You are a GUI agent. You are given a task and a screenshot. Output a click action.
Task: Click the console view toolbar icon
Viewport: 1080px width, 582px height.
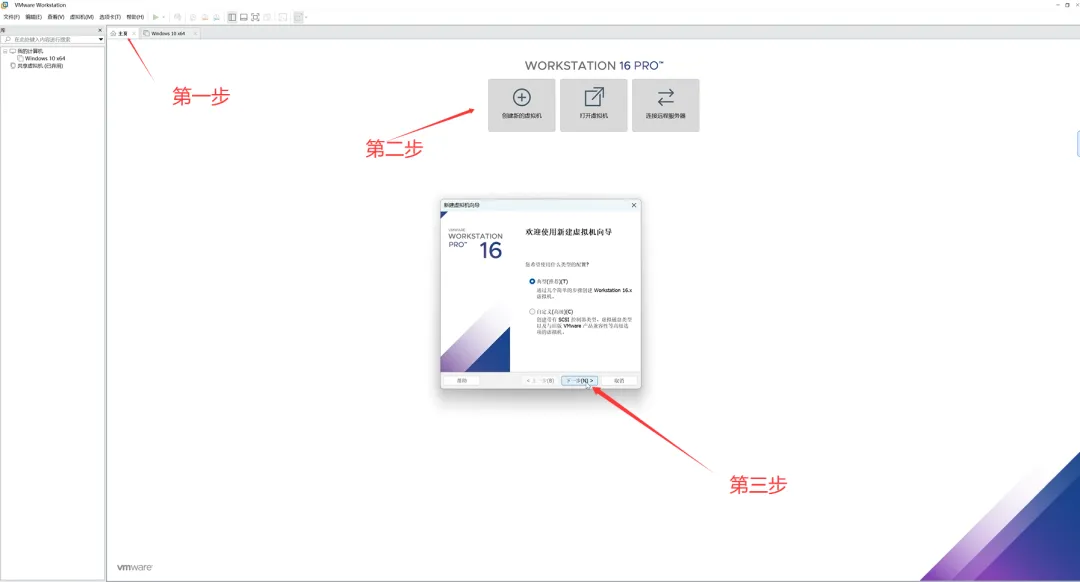(282, 17)
